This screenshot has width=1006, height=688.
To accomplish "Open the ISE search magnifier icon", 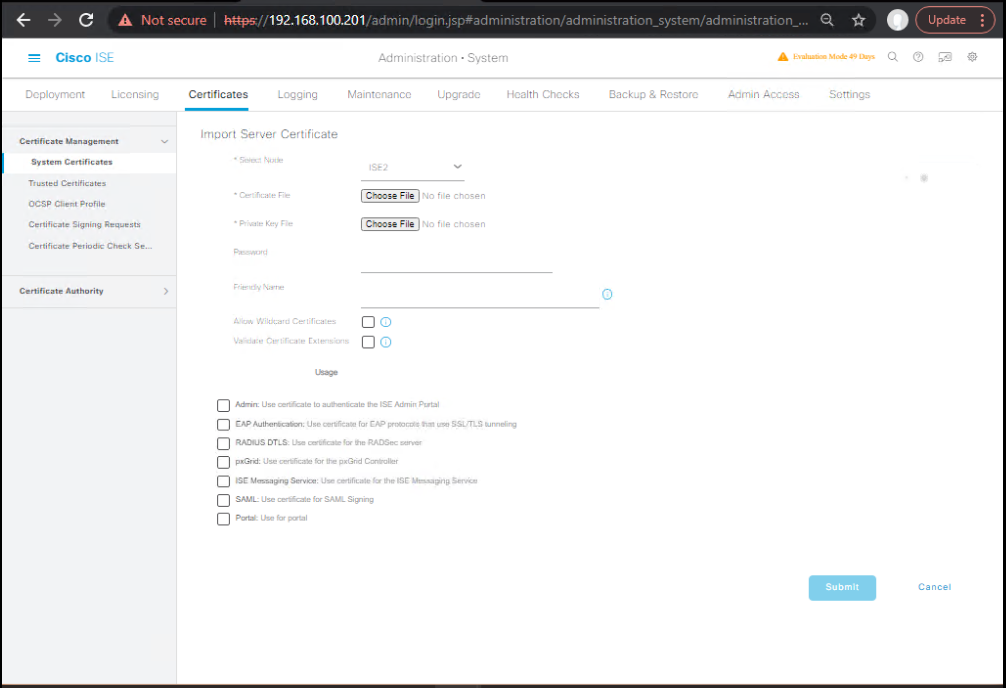I will click(892, 56).
